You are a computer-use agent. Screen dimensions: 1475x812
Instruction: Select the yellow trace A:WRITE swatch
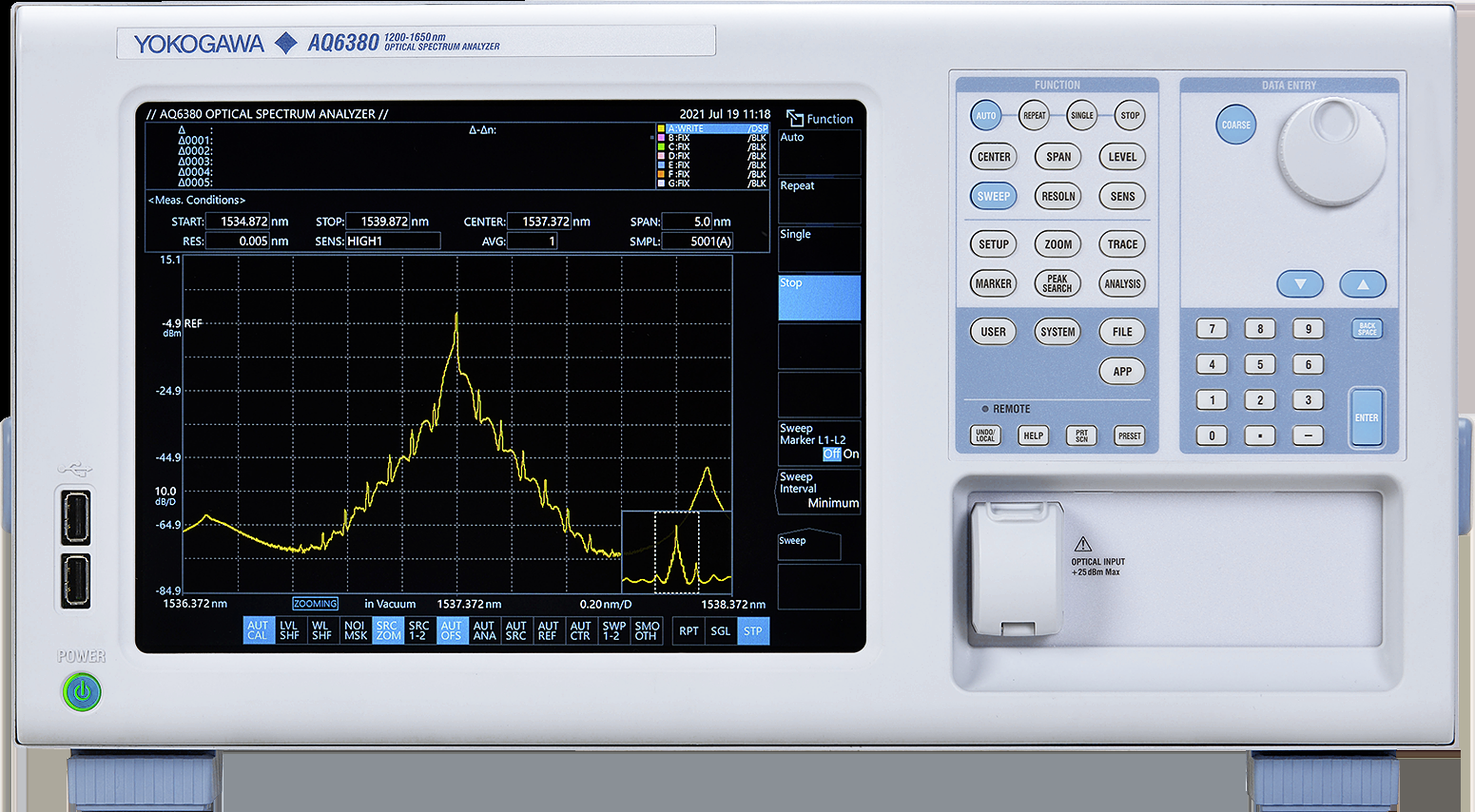(661, 128)
